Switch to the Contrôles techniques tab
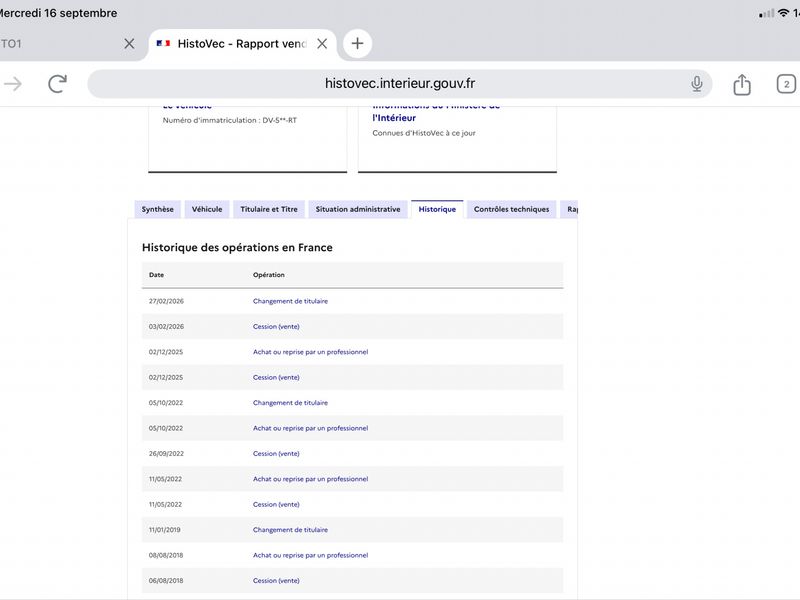This screenshot has height=600, width=800. click(511, 209)
